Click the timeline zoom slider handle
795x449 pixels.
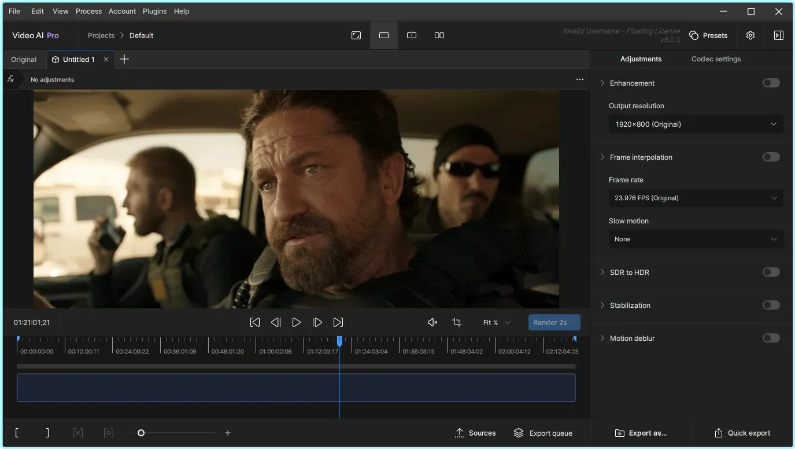click(x=141, y=433)
